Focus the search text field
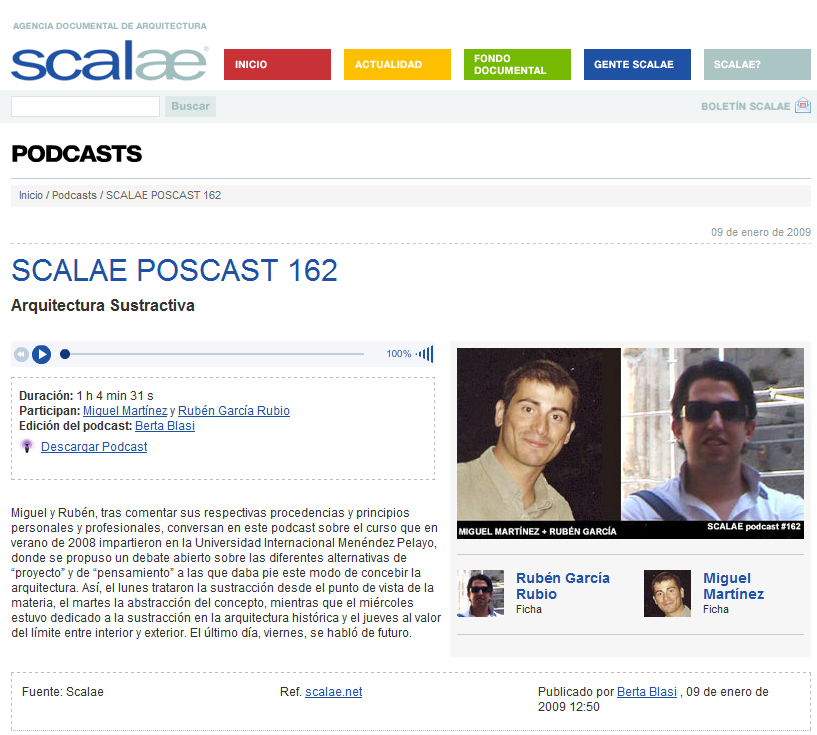 (x=85, y=106)
